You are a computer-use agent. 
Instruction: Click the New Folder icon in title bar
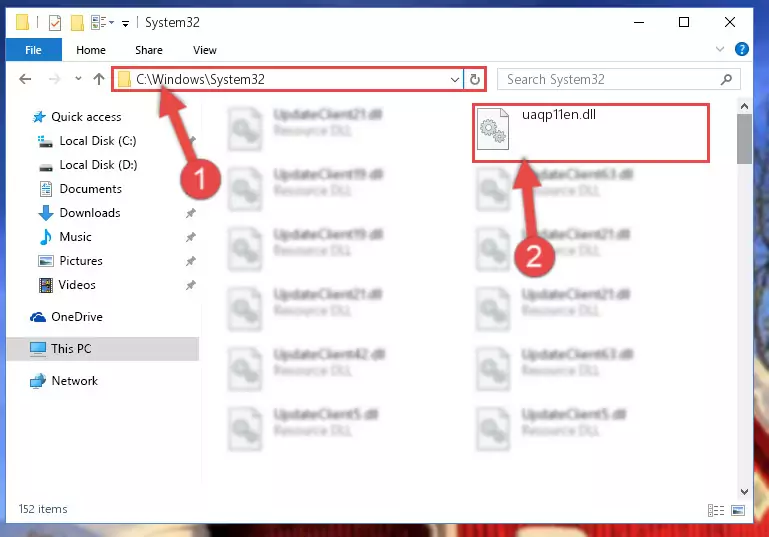(x=77, y=23)
